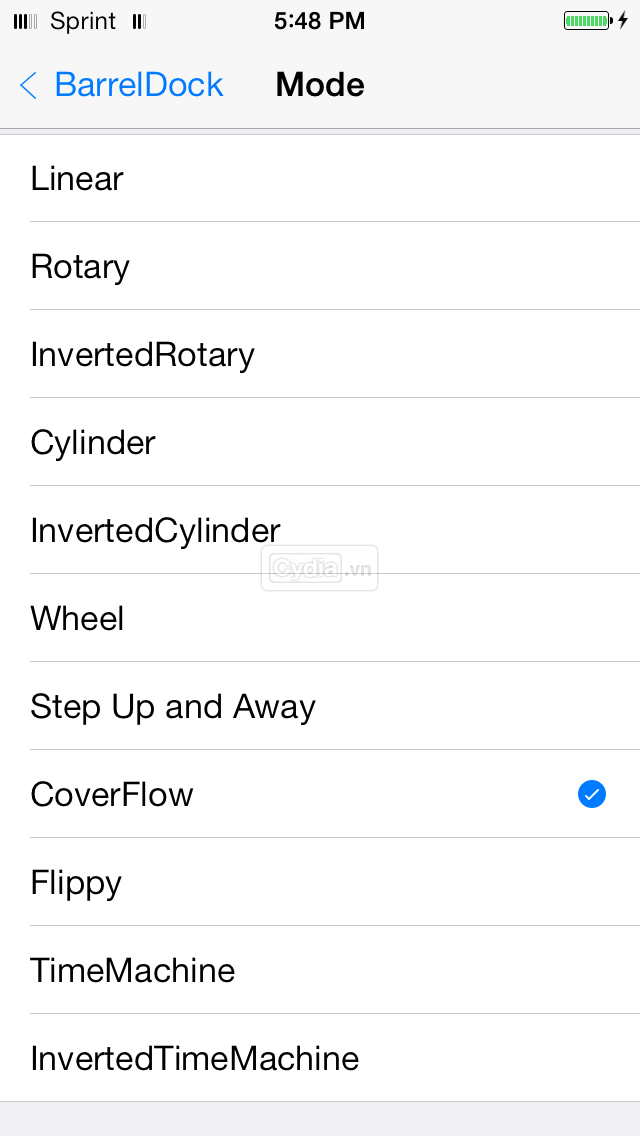Image resolution: width=640 pixels, height=1136 pixels.
Task: Choose InvertedRotary mode
Action: click(320, 354)
